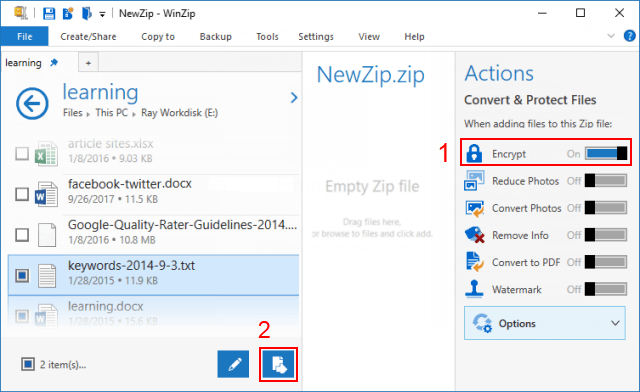Viewport: 640px width, 392px height.
Task: Enable the Remove Info toggle
Action: coord(606,235)
